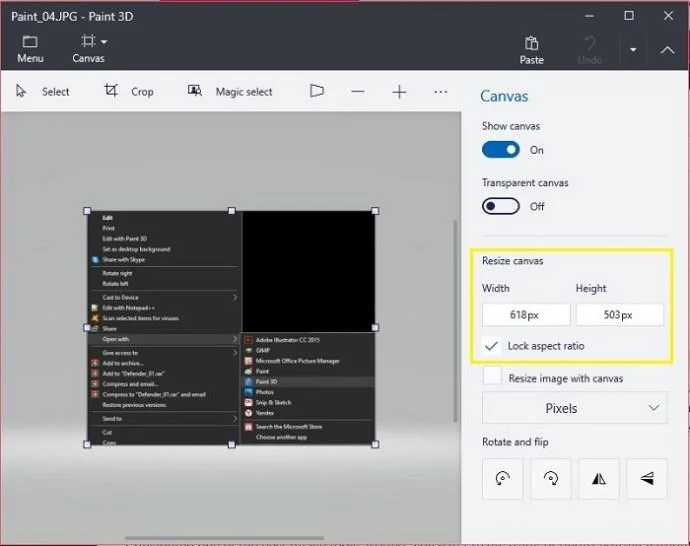The height and width of the screenshot is (546, 690).
Task: Rotate canvas left 90 degrees
Action: click(x=502, y=479)
